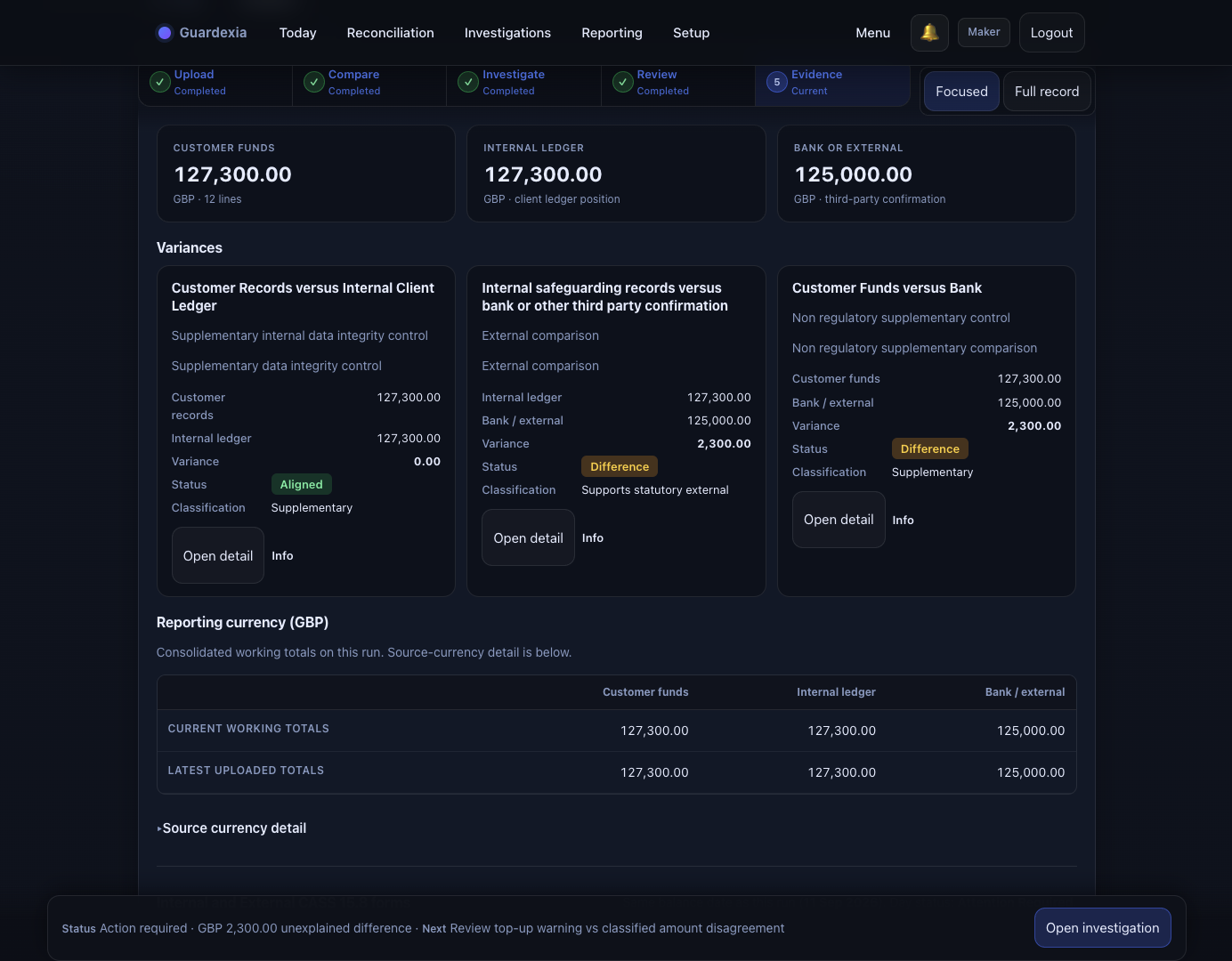The height and width of the screenshot is (961, 1232).
Task: Expand Source currency detail
Action: (x=231, y=828)
